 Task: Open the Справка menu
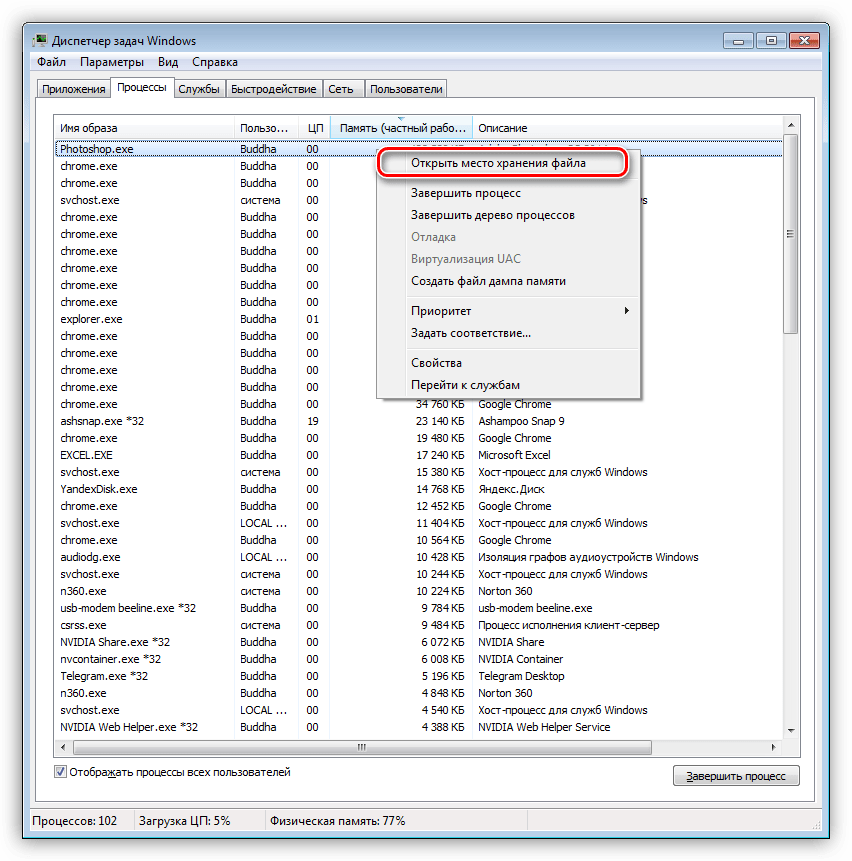click(x=215, y=62)
